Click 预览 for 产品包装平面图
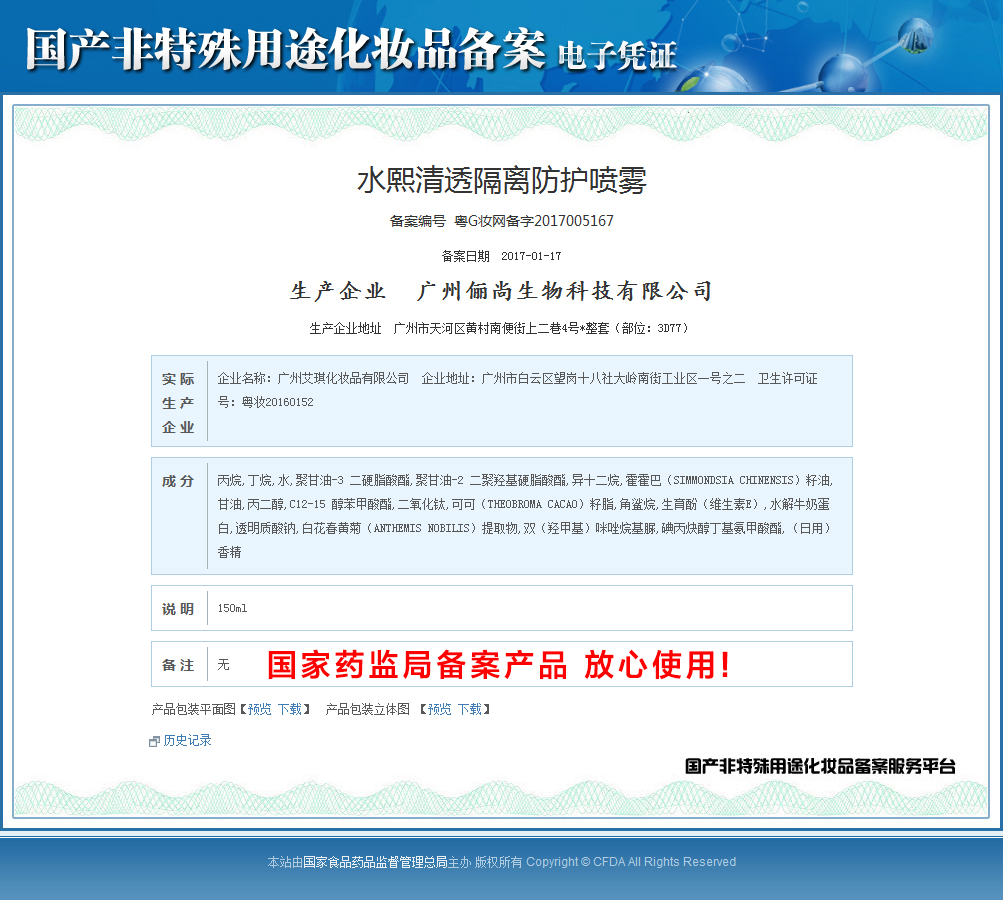 pos(260,709)
